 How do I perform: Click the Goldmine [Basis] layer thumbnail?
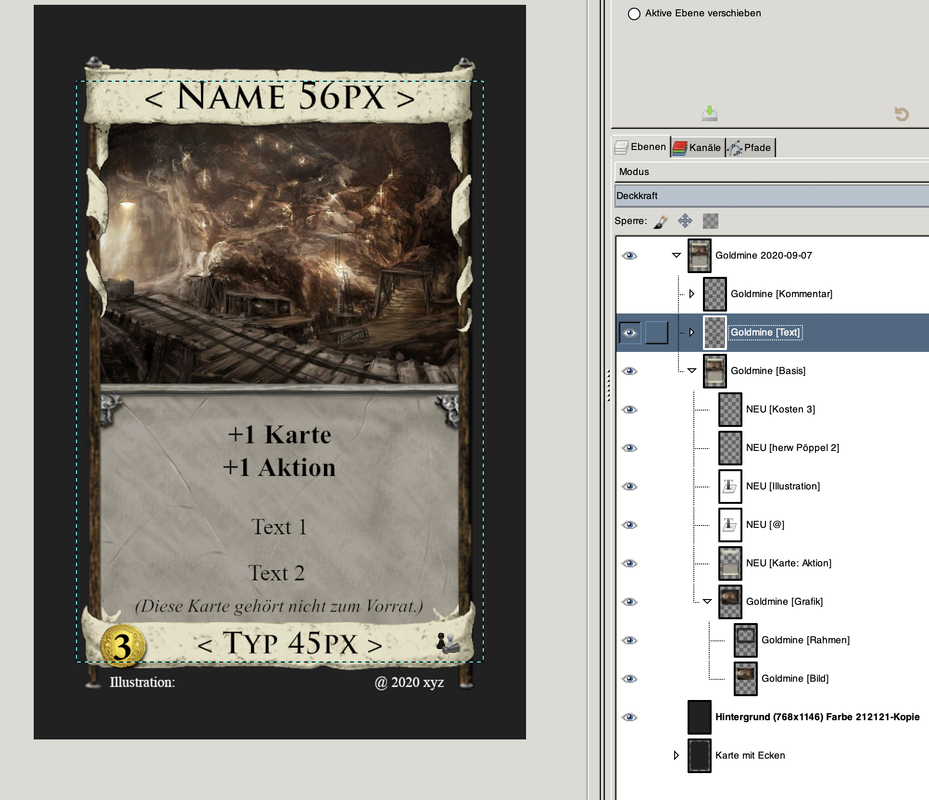click(x=715, y=371)
